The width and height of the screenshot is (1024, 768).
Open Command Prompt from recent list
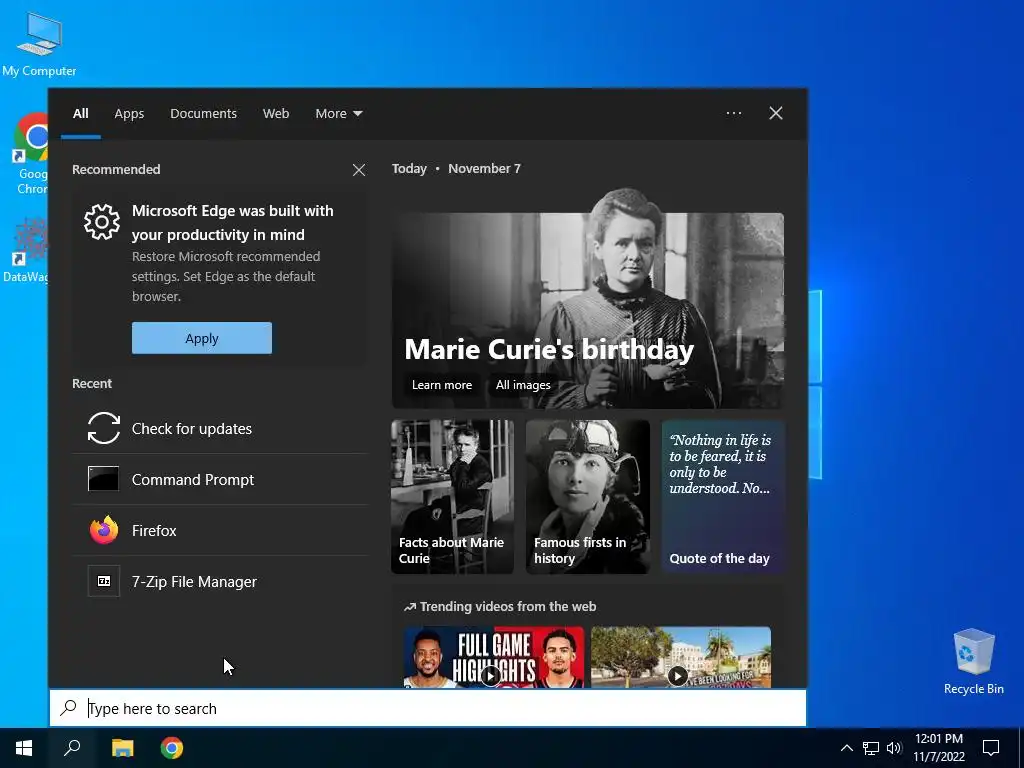pos(221,479)
